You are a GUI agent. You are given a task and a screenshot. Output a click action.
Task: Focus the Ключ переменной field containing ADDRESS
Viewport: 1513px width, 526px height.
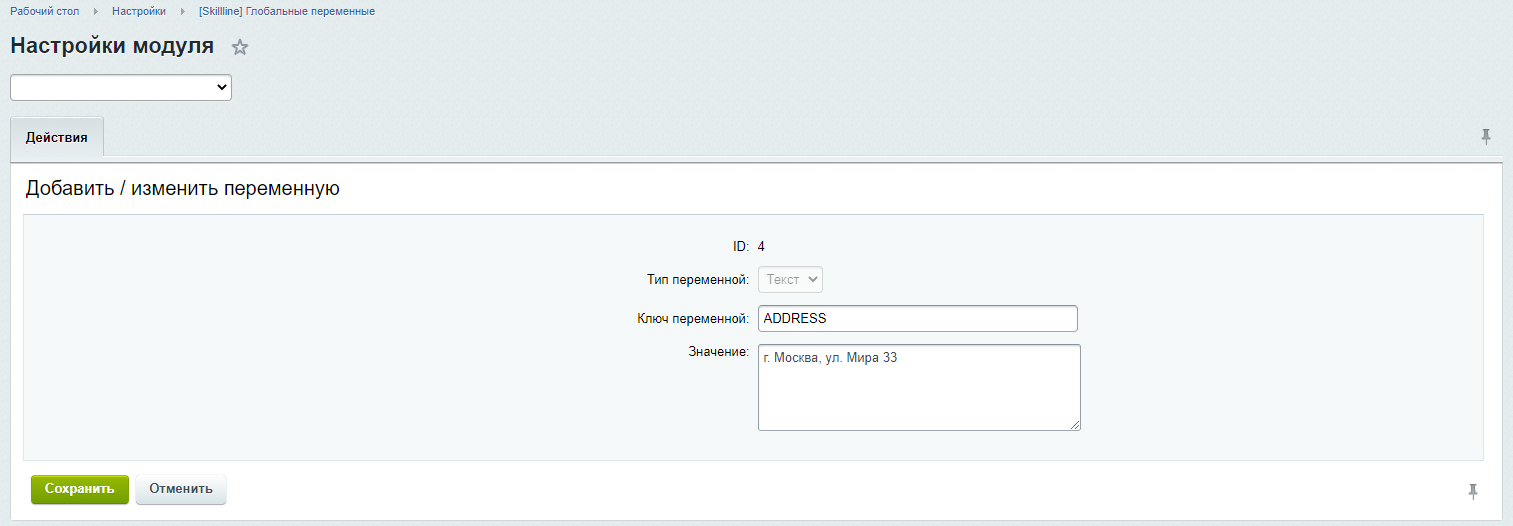[x=918, y=318]
